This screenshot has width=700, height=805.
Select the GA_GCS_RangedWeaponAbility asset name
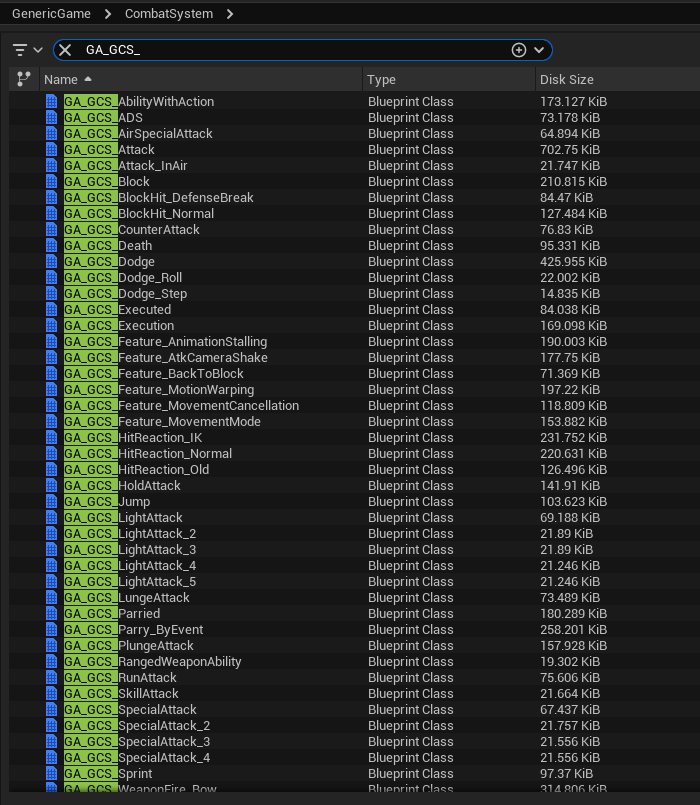[153, 662]
